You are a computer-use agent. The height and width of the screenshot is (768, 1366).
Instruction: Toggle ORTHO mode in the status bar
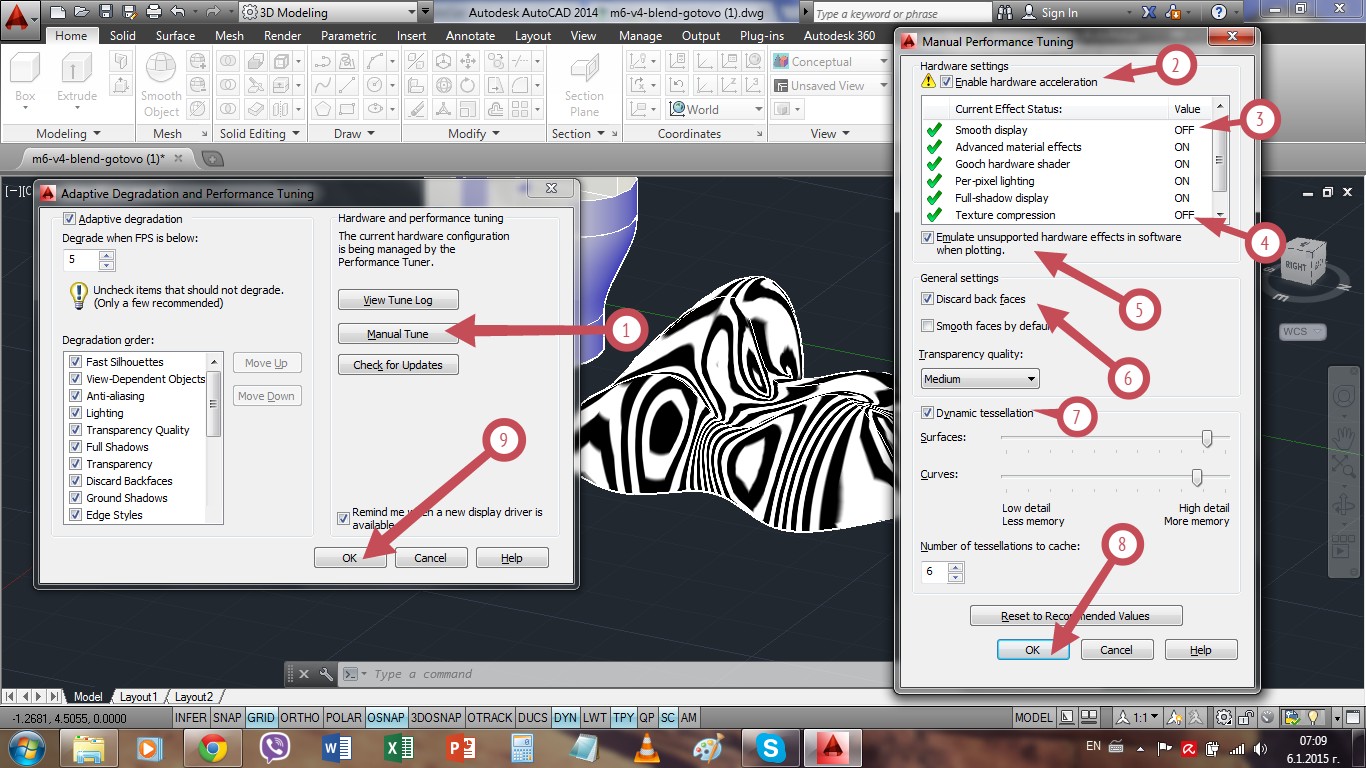pyautogui.click(x=300, y=717)
